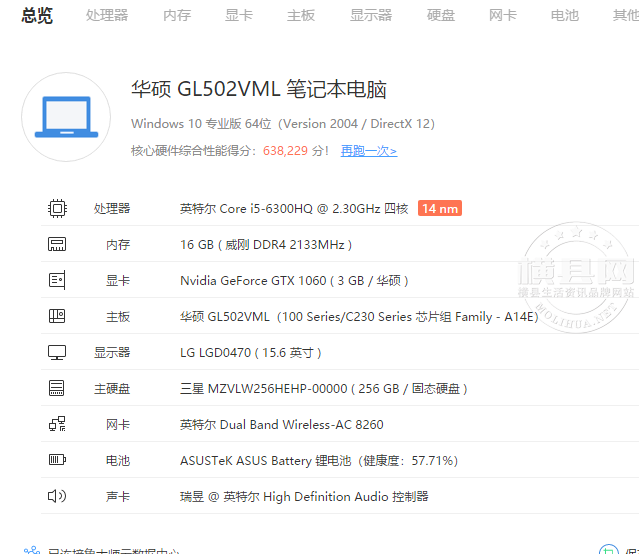Viewport: 639px width, 554px height.
Task: Click the Core i5-6300HQ processor text
Action: point(294,209)
